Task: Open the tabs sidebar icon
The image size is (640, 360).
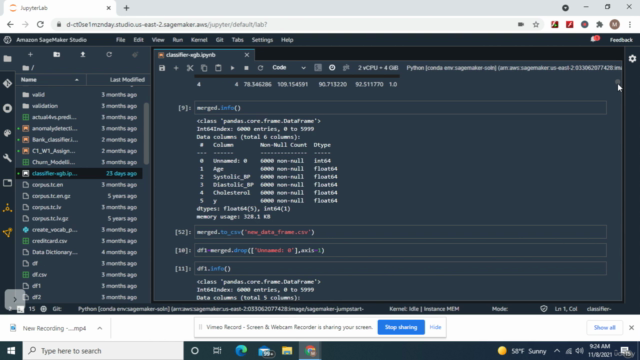Action: 7,183
